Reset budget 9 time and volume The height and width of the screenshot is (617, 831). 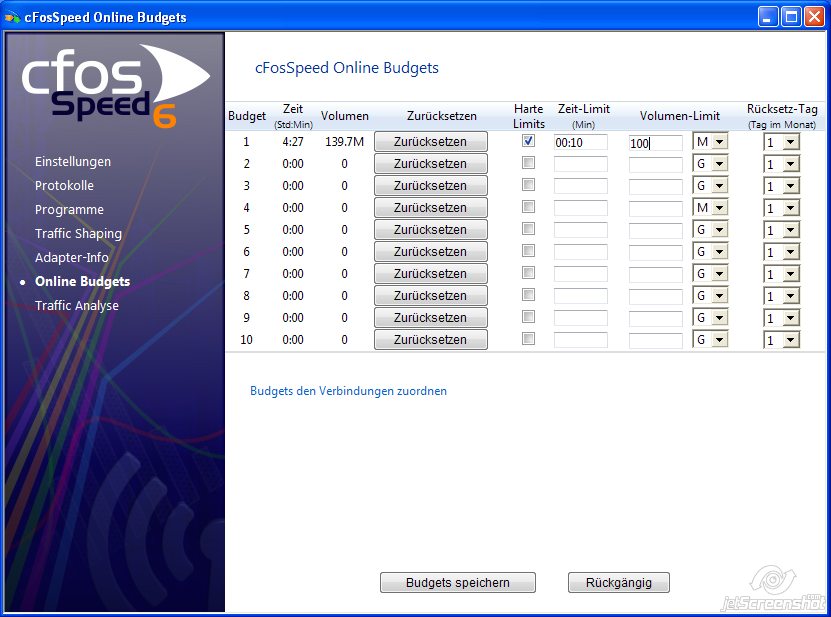(431, 318)
